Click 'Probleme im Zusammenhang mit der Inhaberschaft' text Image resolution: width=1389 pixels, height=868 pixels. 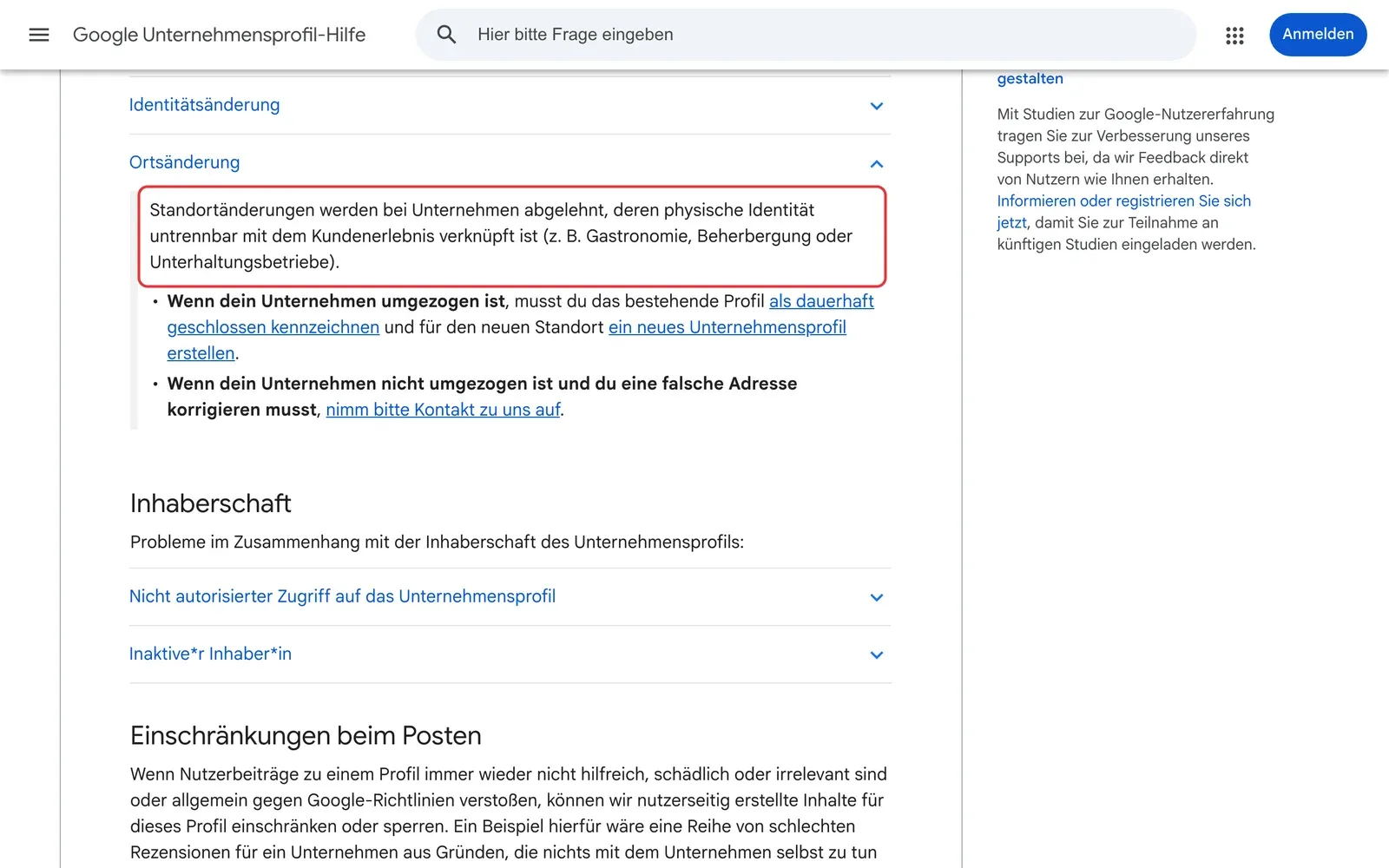click(437, 542)
